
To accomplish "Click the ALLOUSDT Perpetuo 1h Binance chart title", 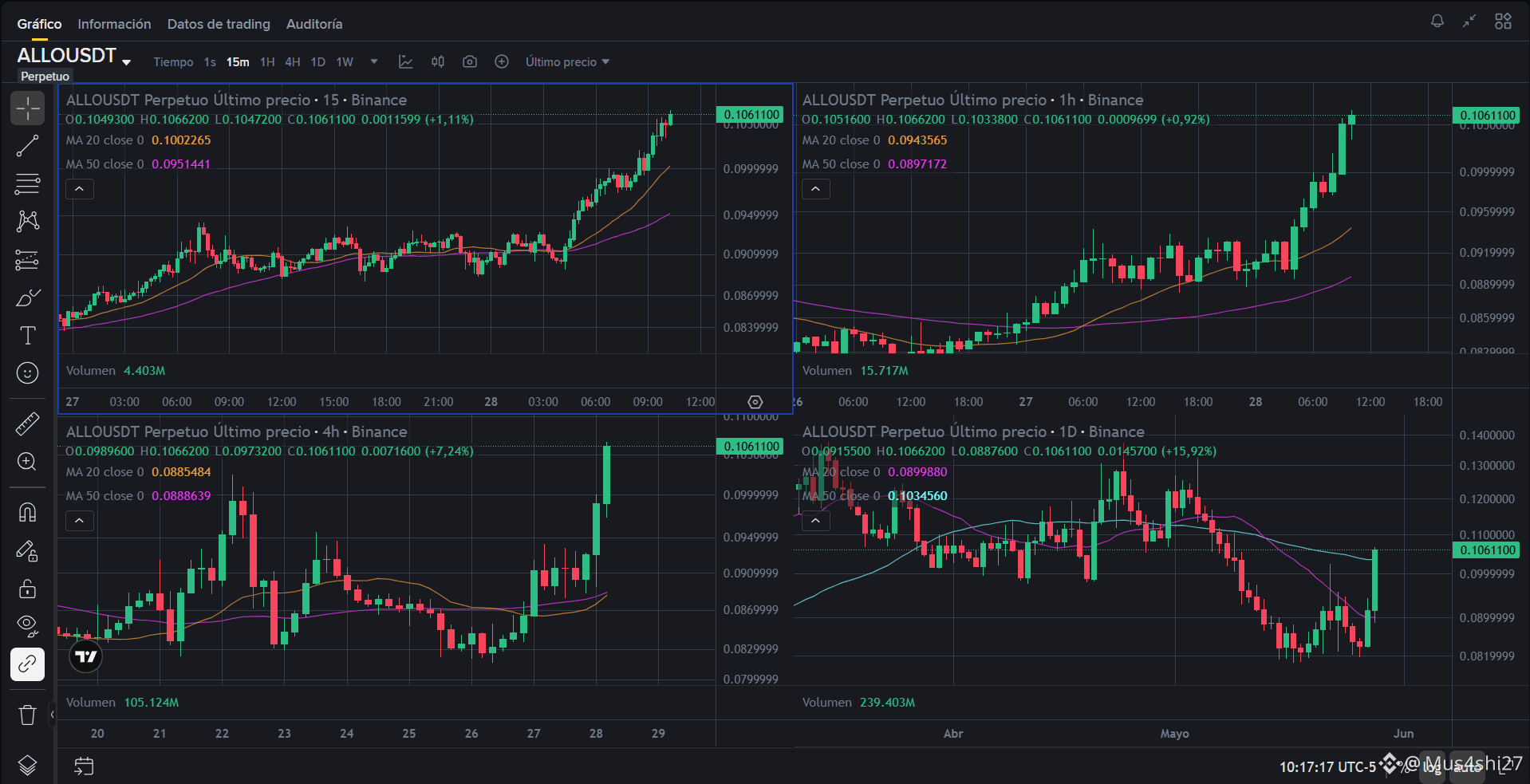I will (x=972, y=100).
